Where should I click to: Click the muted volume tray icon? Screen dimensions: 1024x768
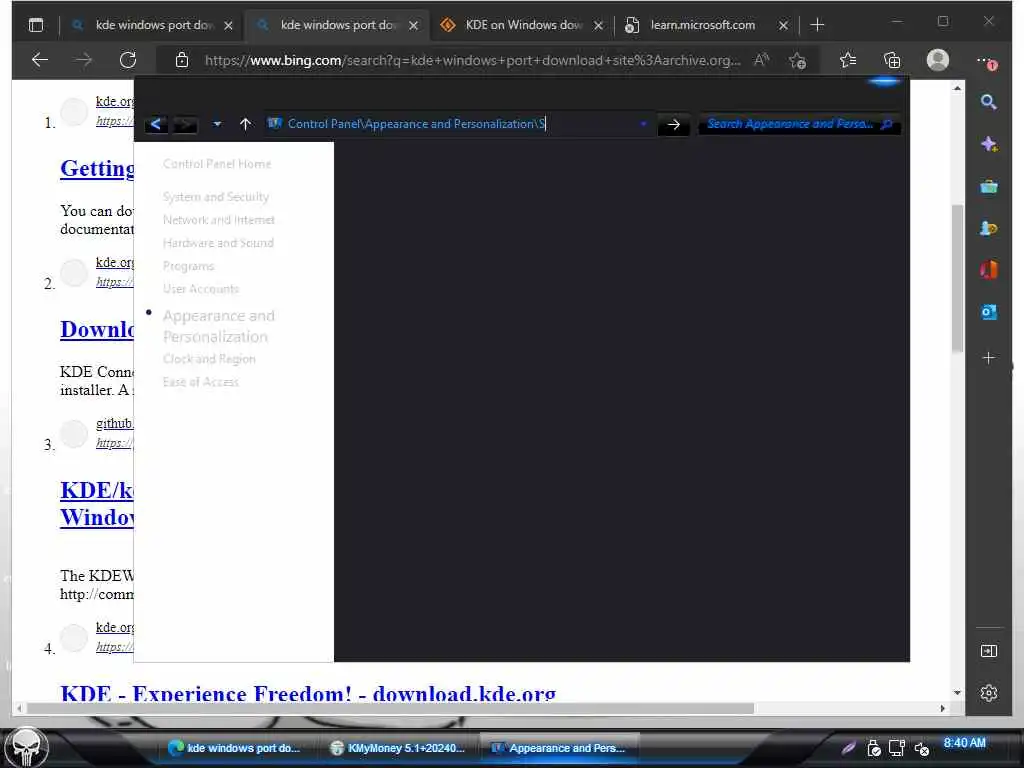pyautogui.click(x=921, y=749)
